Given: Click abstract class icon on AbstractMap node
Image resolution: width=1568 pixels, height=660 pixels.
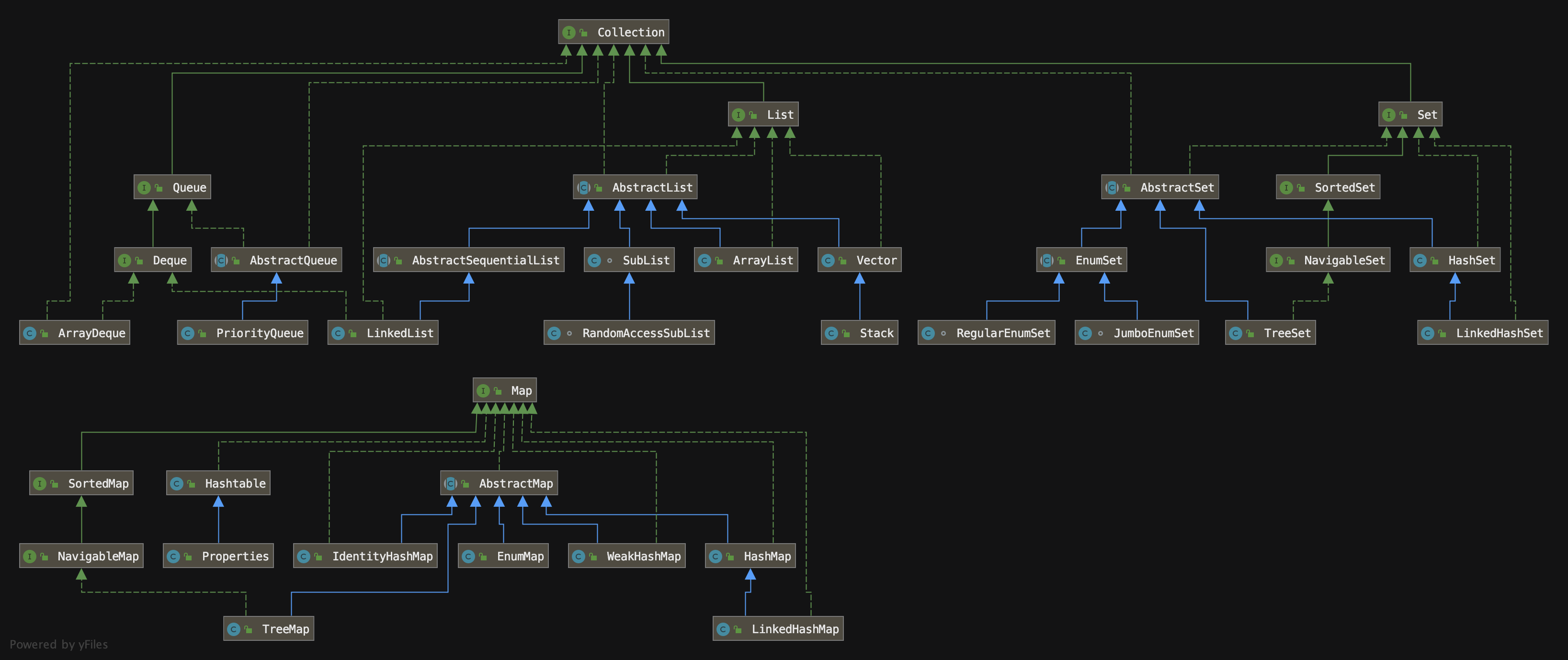Looking at the screenshot, I should coord(451,484).
